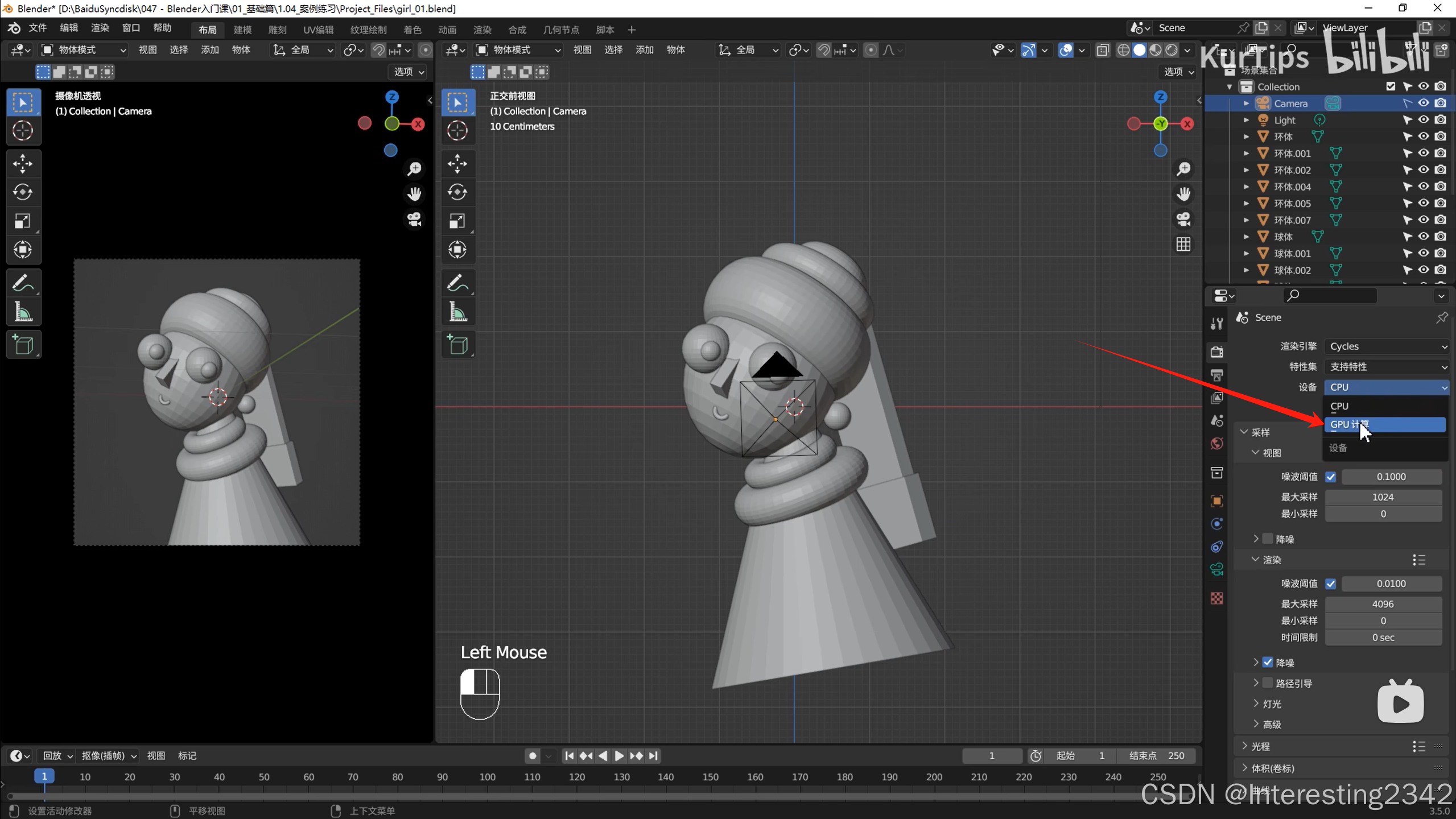1456x819 pixels.
Task: Toggle camera view icon in right viewport
Action: 1183,219
